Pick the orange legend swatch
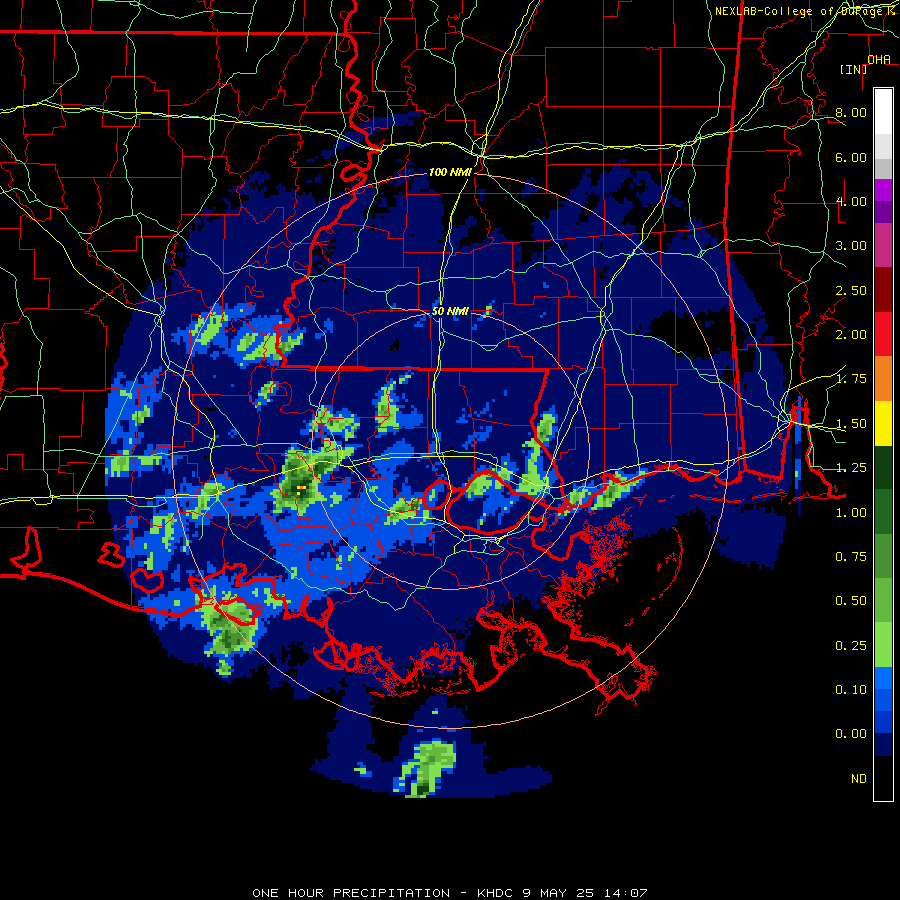This screenshot has height=900, width=900. (x=883, y=379)
